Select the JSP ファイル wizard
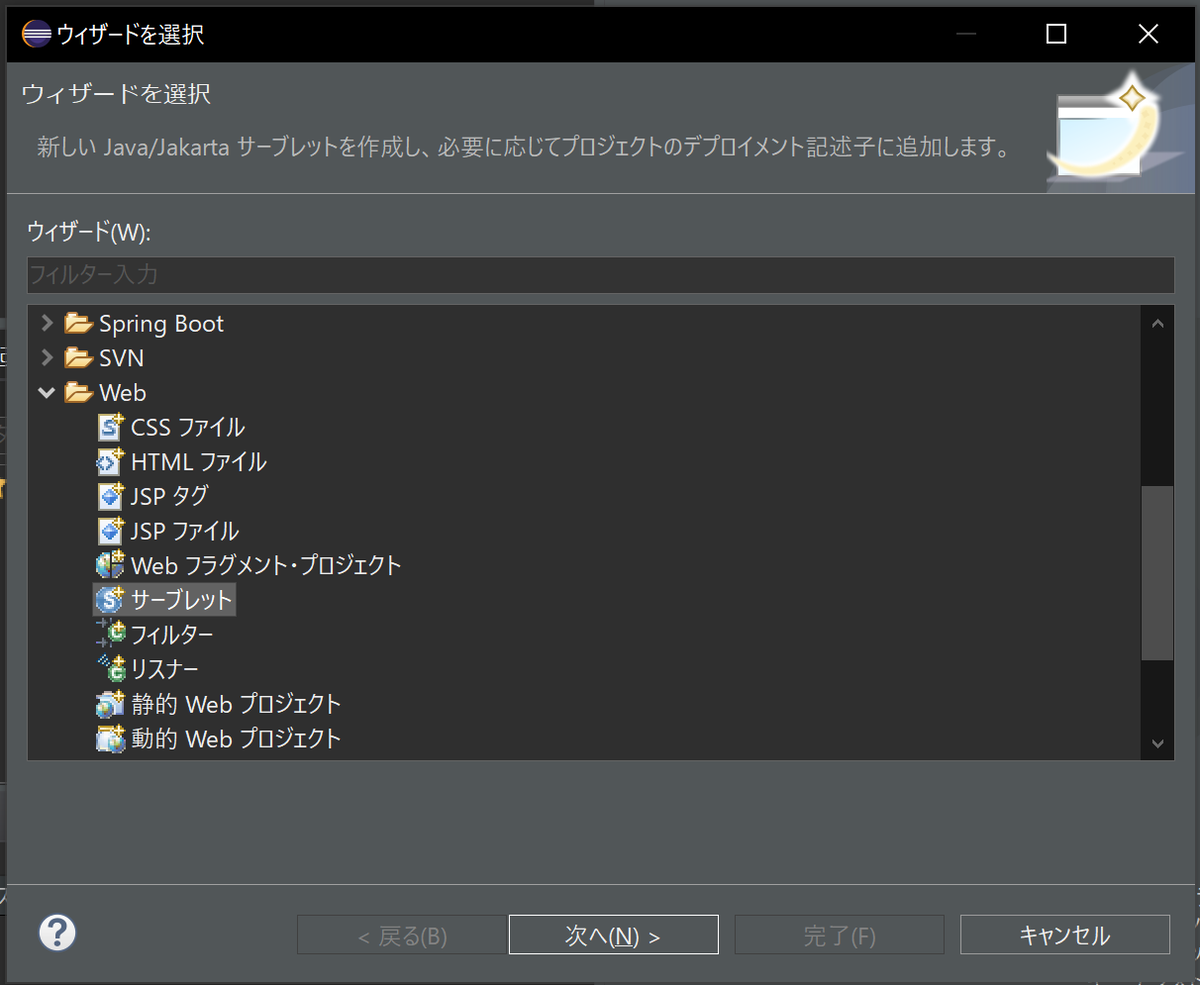Viewport: 1200px width, 985px height. pos(184,531)
